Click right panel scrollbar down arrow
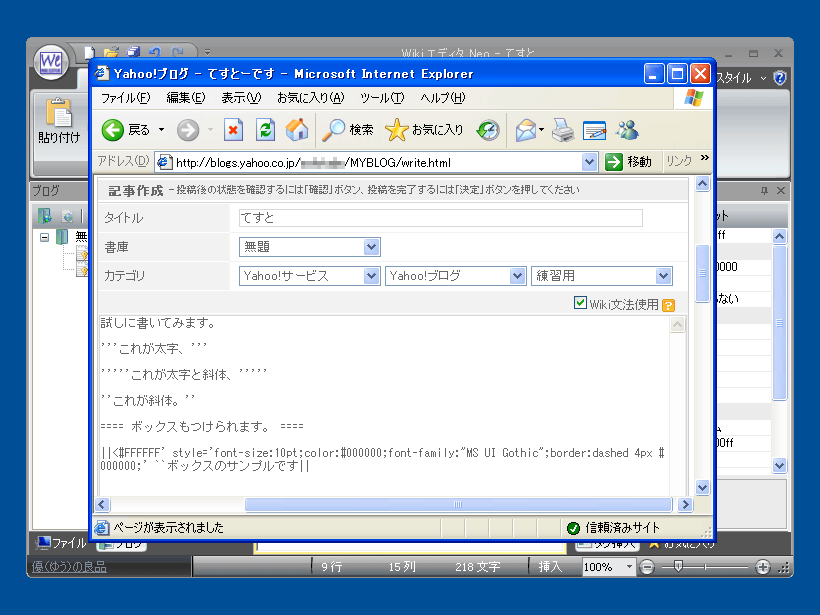The width and height of the screenshot is (820, 615). coord(779,465)
